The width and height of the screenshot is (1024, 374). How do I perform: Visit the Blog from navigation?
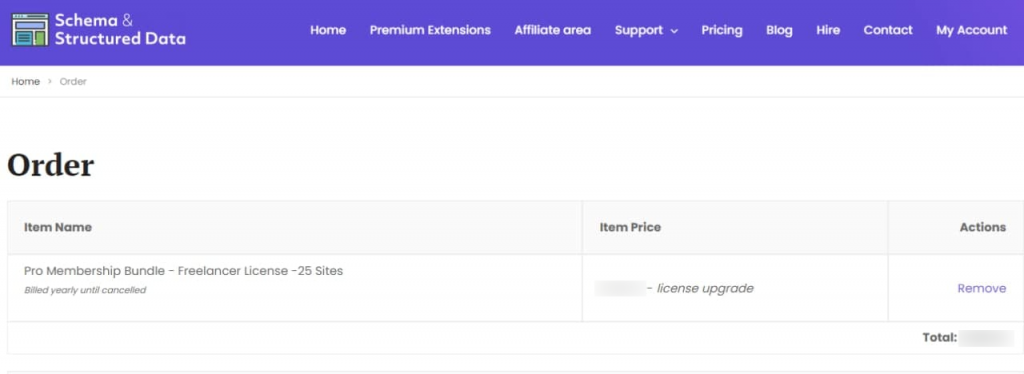pos(779,30)
